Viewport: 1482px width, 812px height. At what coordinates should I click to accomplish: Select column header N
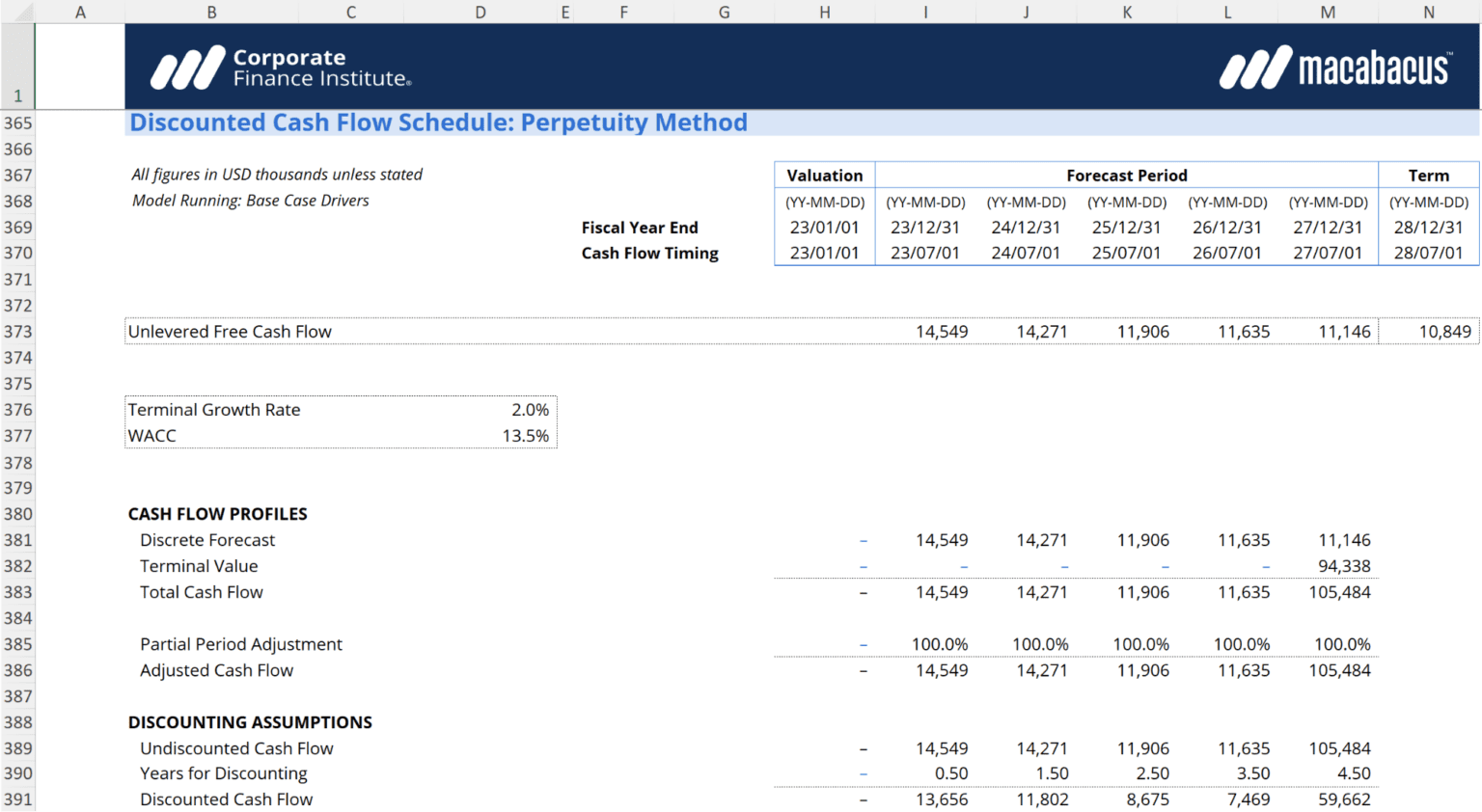tap(1430, 12)
